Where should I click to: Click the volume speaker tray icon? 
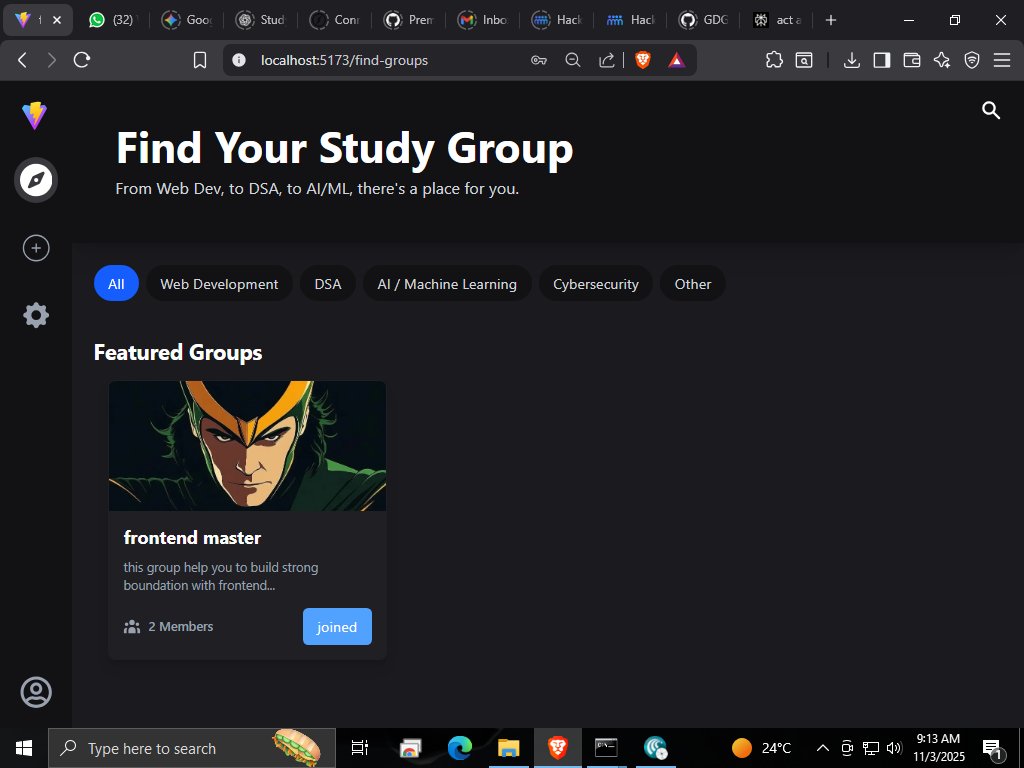(895, 748)
